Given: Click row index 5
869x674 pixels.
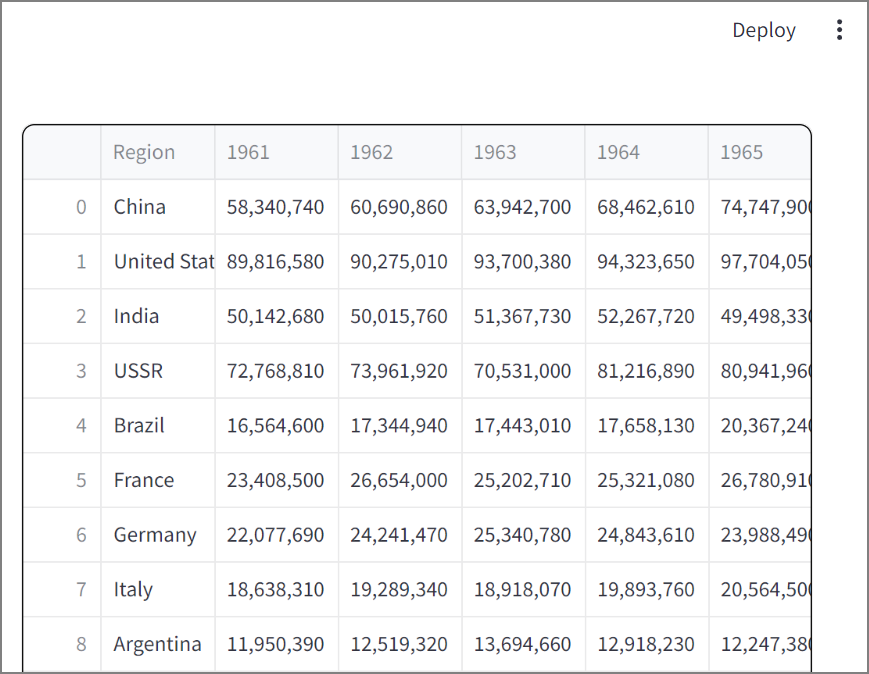Looking at the screenshot, I should click(62, 480).
